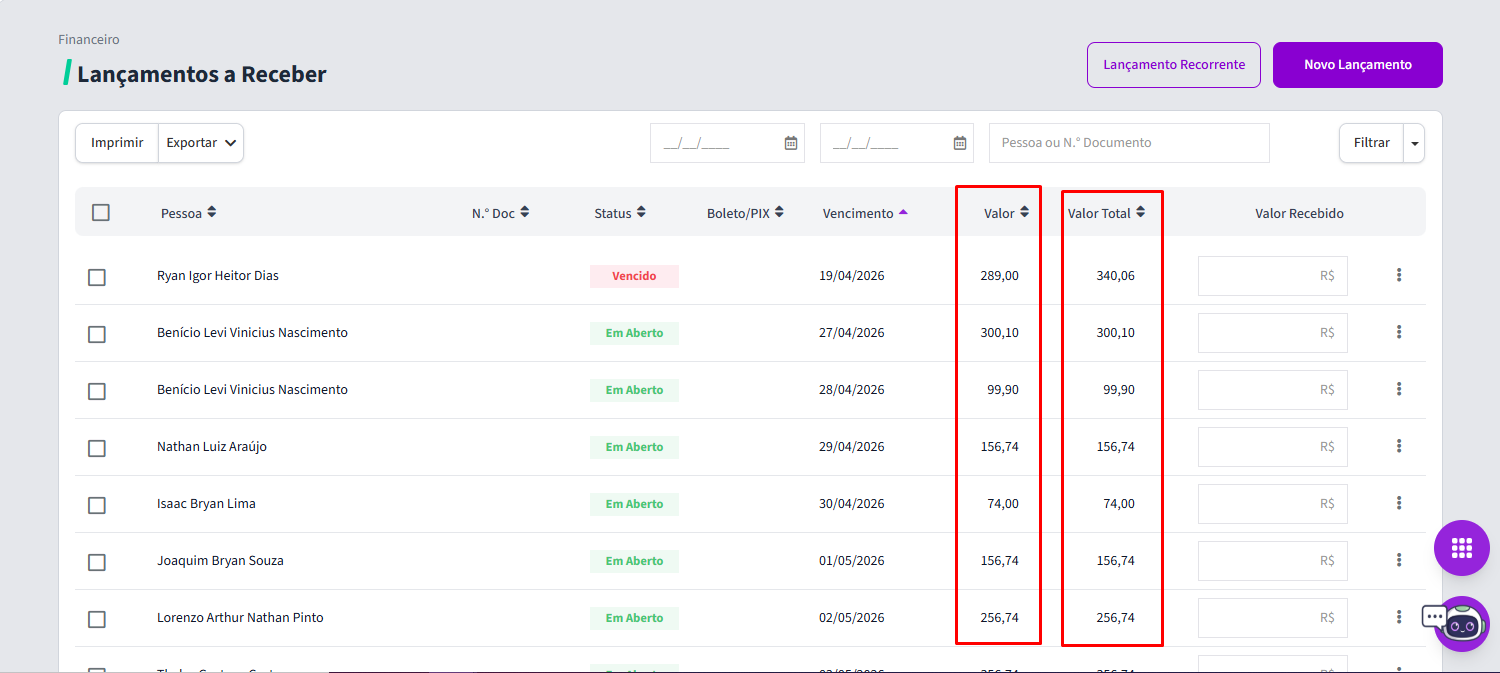Screen dimensions: 1500x673
Task: Open calendar picker of first date field
Action: click(x=791, y=143)
